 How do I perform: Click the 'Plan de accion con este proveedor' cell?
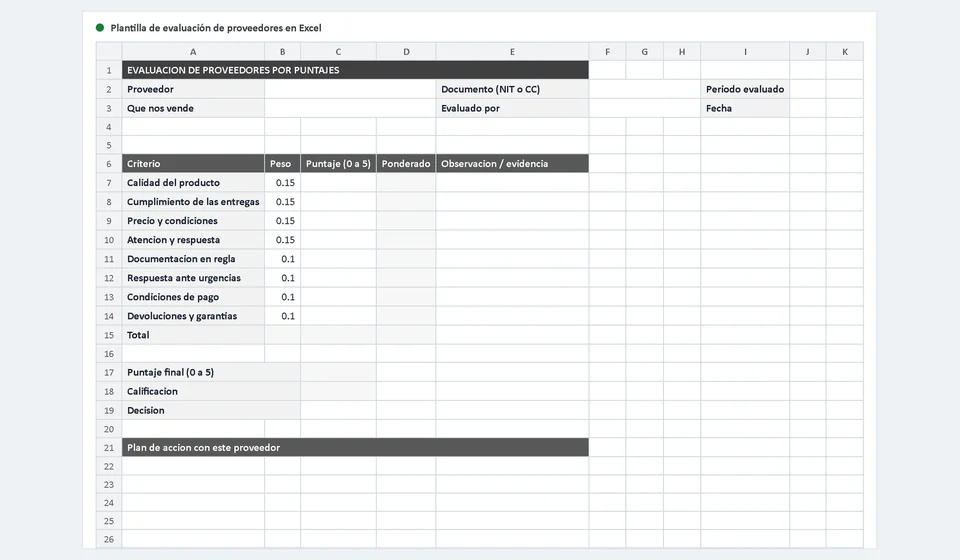coord(355,447)
